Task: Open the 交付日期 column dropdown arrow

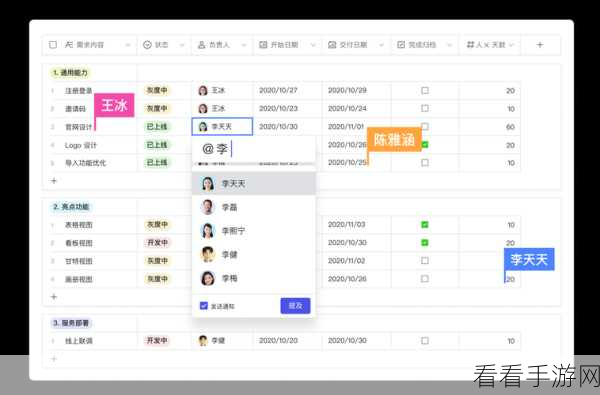Action: 382,45
